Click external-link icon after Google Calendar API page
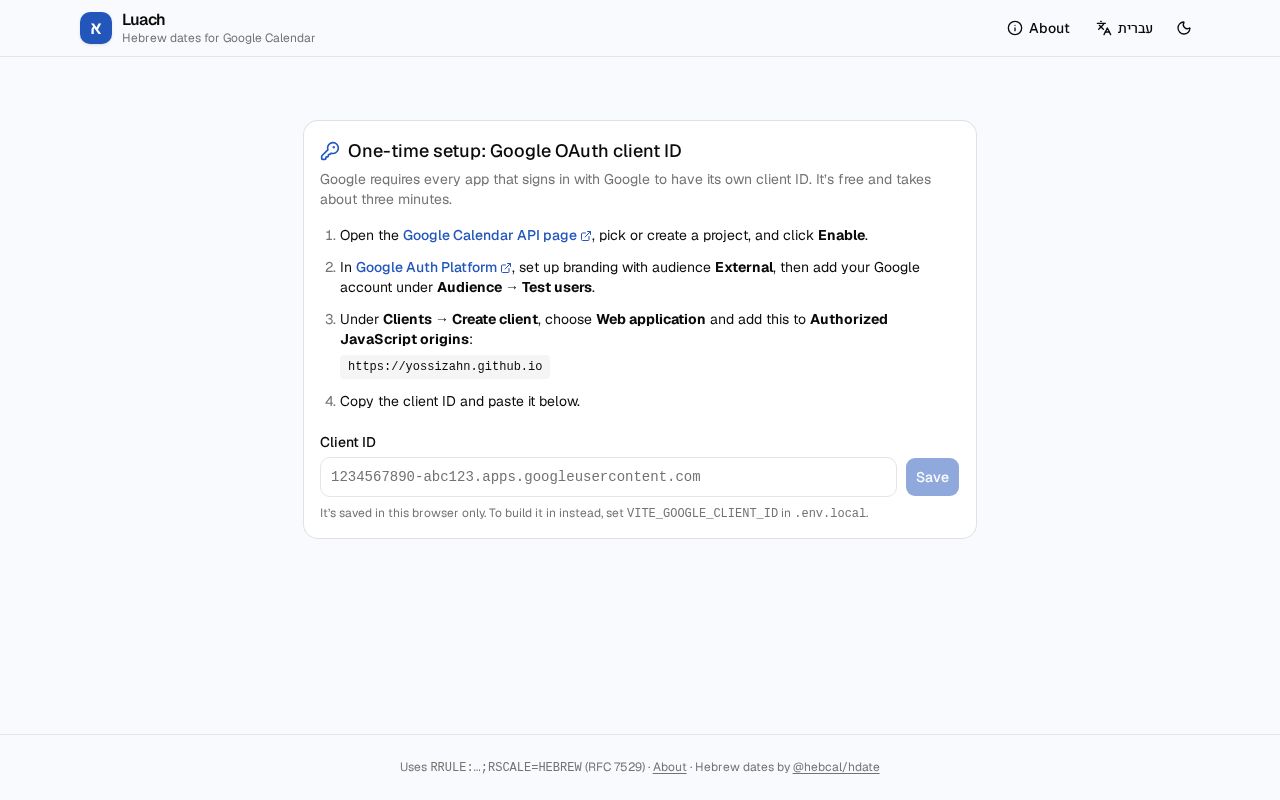The height and width of the screenshot is (800, 1280). tap(586, 236)
